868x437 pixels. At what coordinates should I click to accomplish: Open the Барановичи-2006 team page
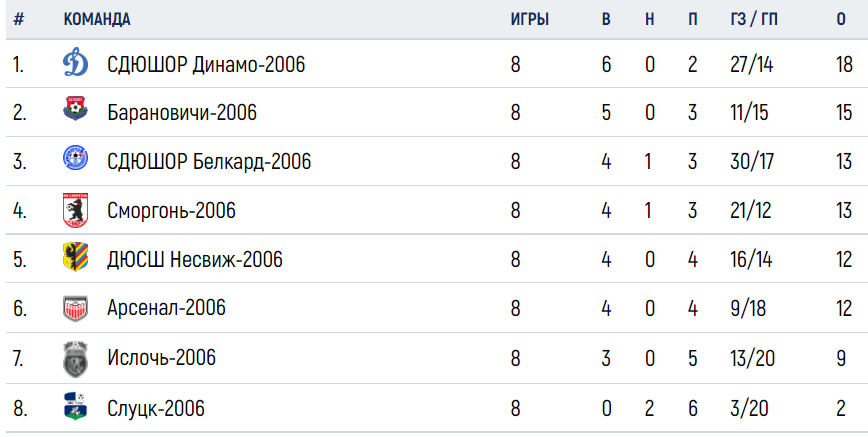coord(182,113)
